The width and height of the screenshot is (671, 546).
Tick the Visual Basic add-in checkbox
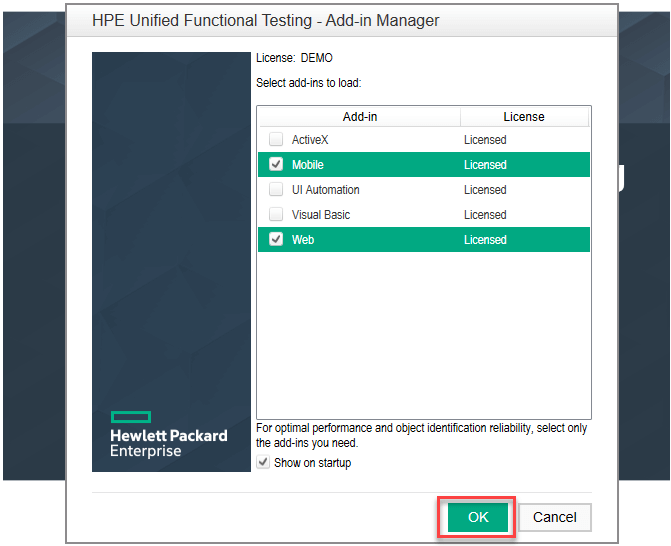276,215
